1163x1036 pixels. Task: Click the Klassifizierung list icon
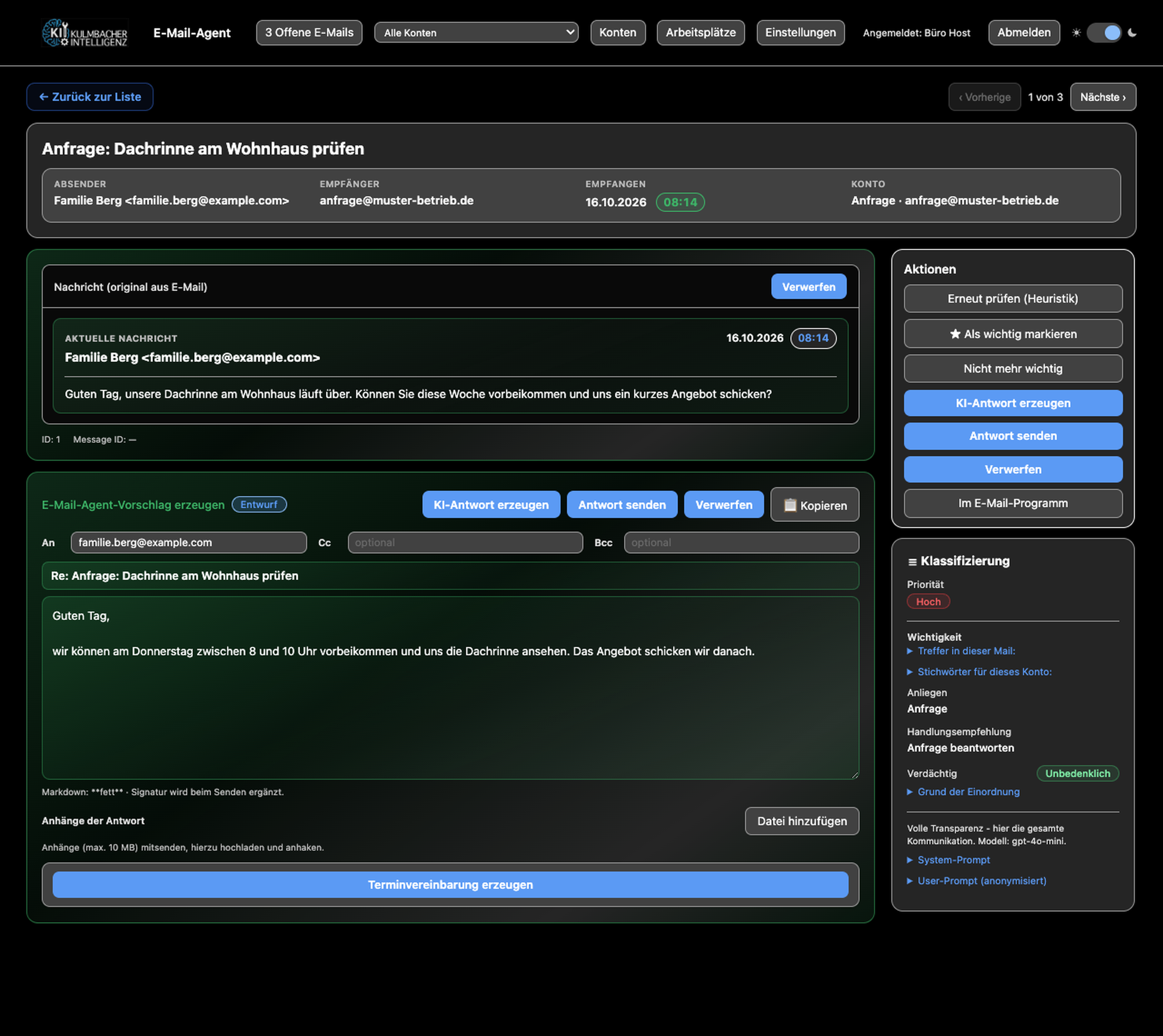tap(912, 562)
